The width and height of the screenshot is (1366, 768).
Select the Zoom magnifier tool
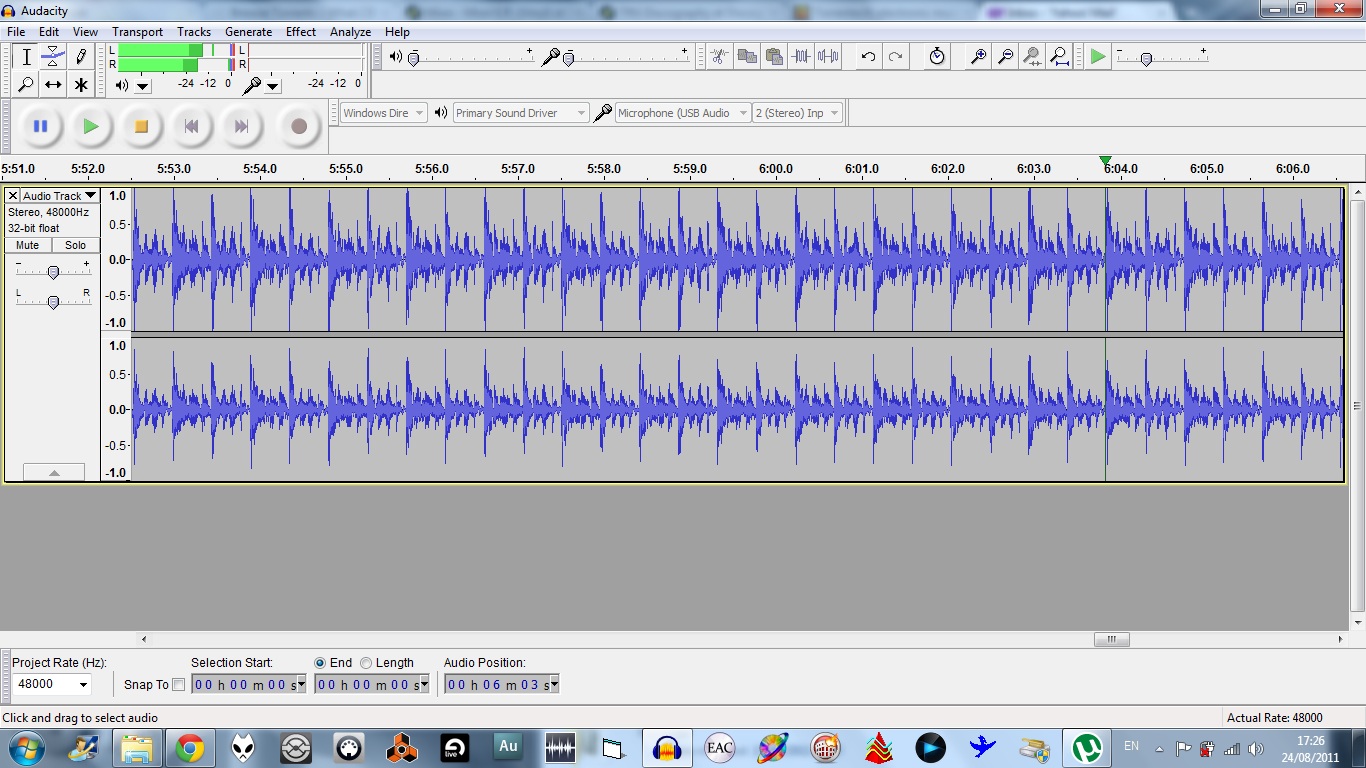click(x=26, y=85)
